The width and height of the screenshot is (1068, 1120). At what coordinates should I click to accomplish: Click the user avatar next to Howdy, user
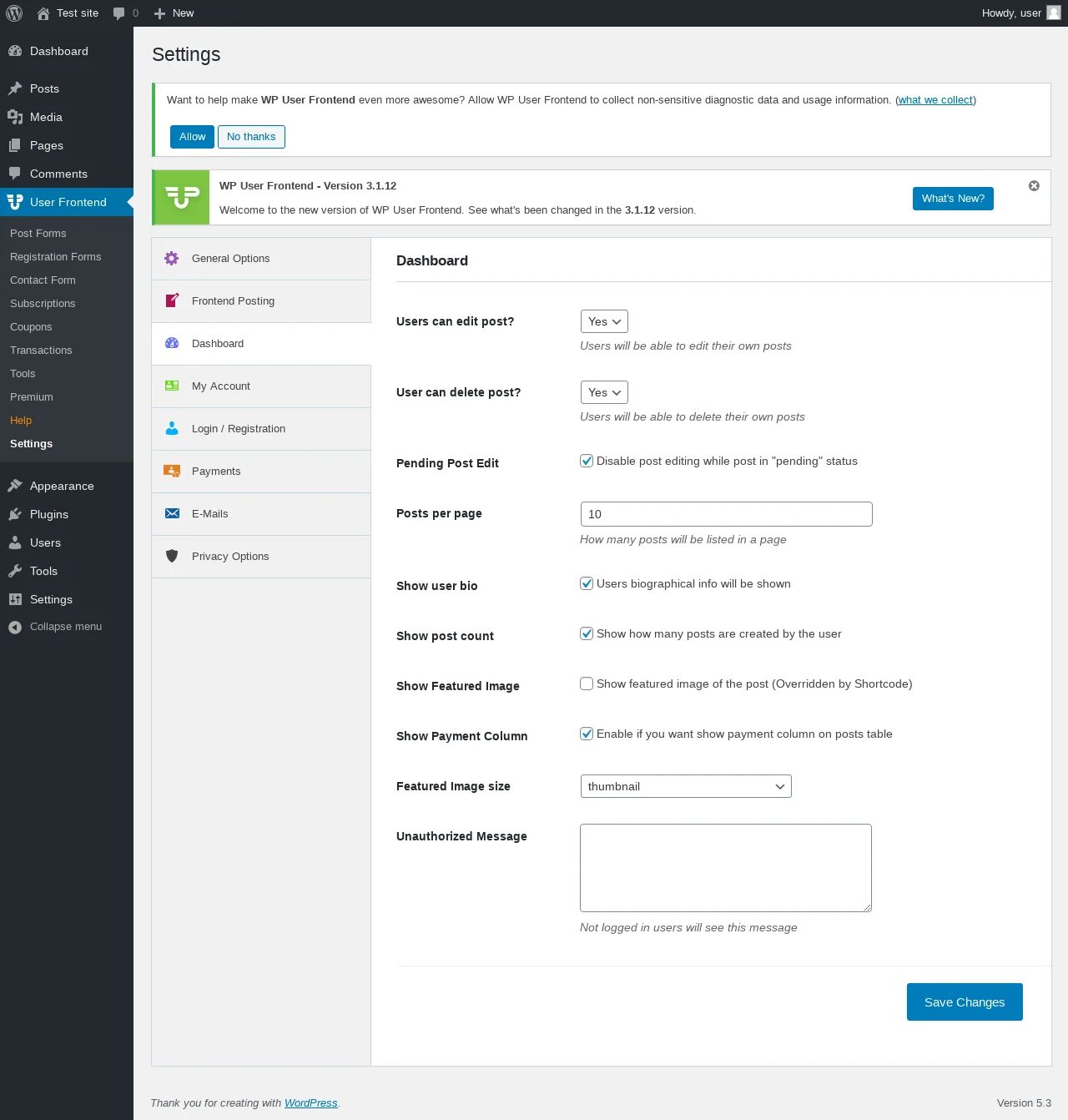click(x=1054, y=13)
